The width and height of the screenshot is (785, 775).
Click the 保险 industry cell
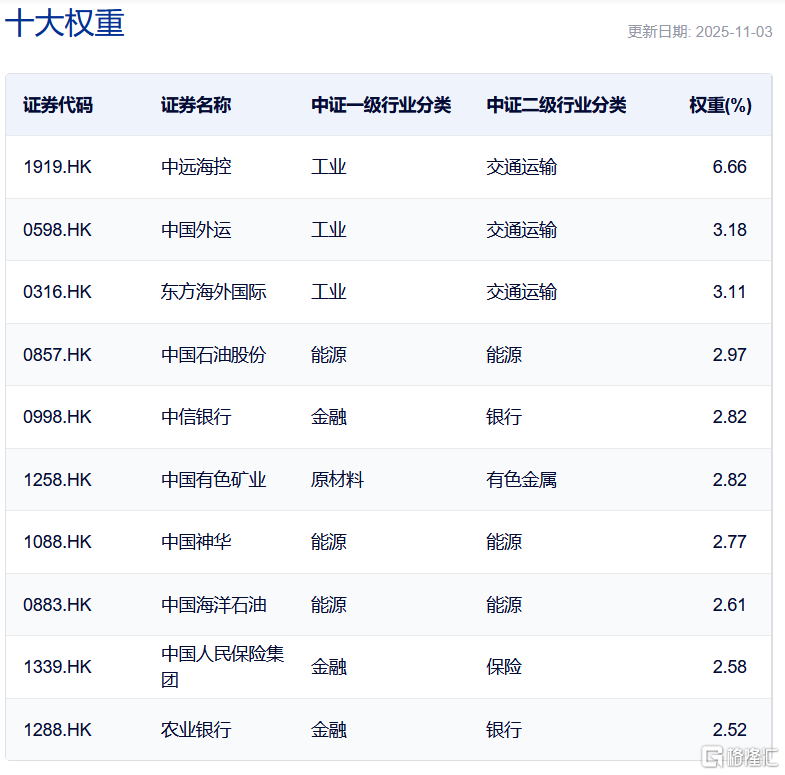(504, 667)
